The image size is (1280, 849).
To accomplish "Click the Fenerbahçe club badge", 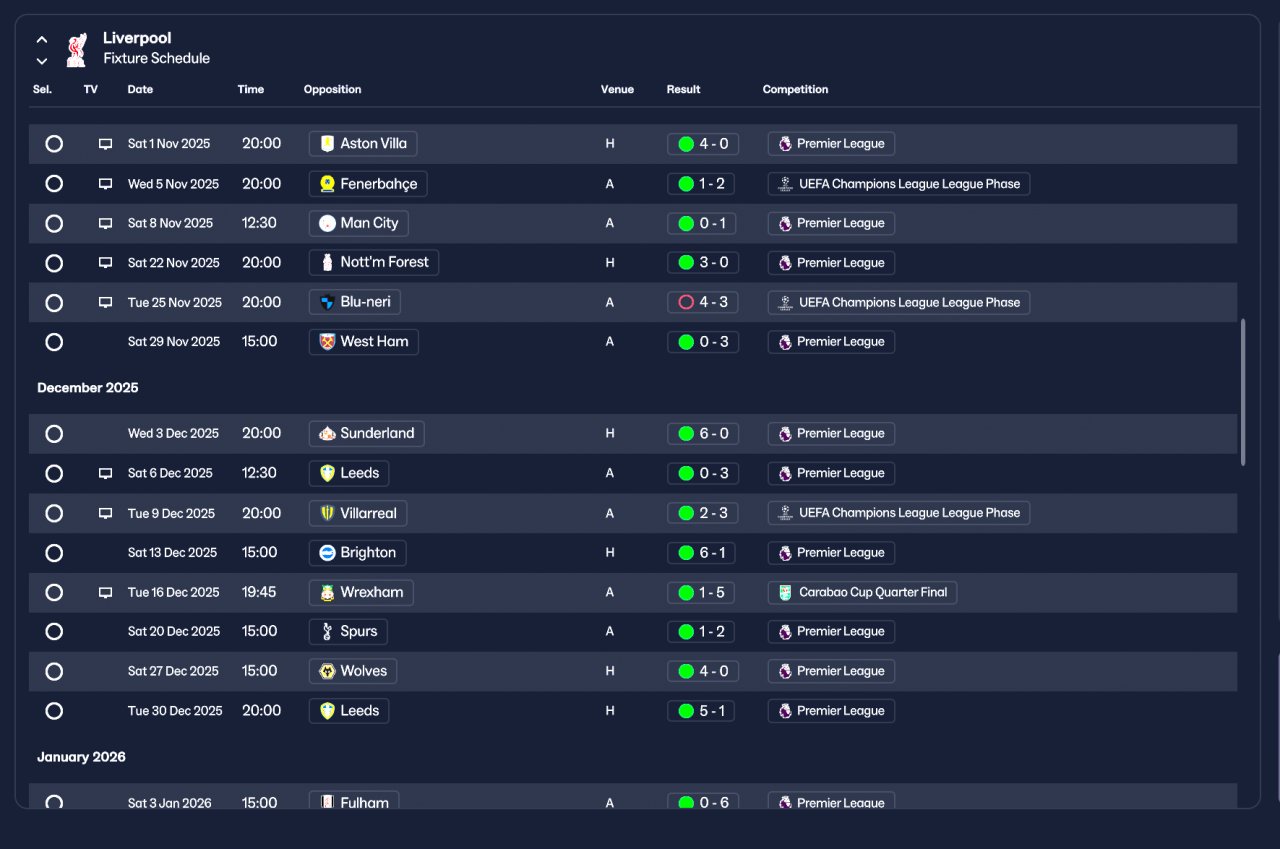I will click(x=327, y=184).
